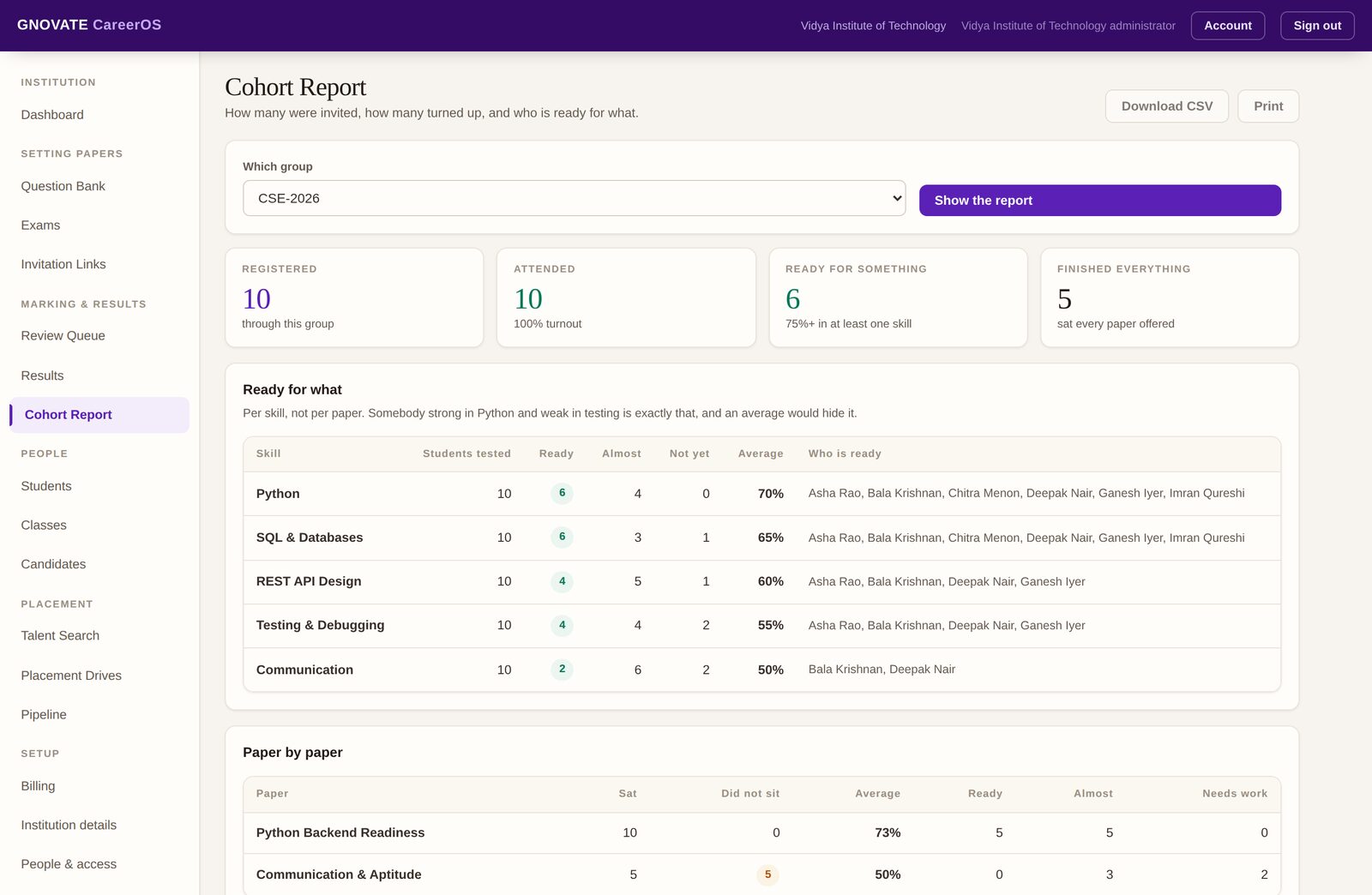The height and width of the screenshot is (895, 1372).
Task: Sign out of CareerOS
Action: coord(1317,26)
